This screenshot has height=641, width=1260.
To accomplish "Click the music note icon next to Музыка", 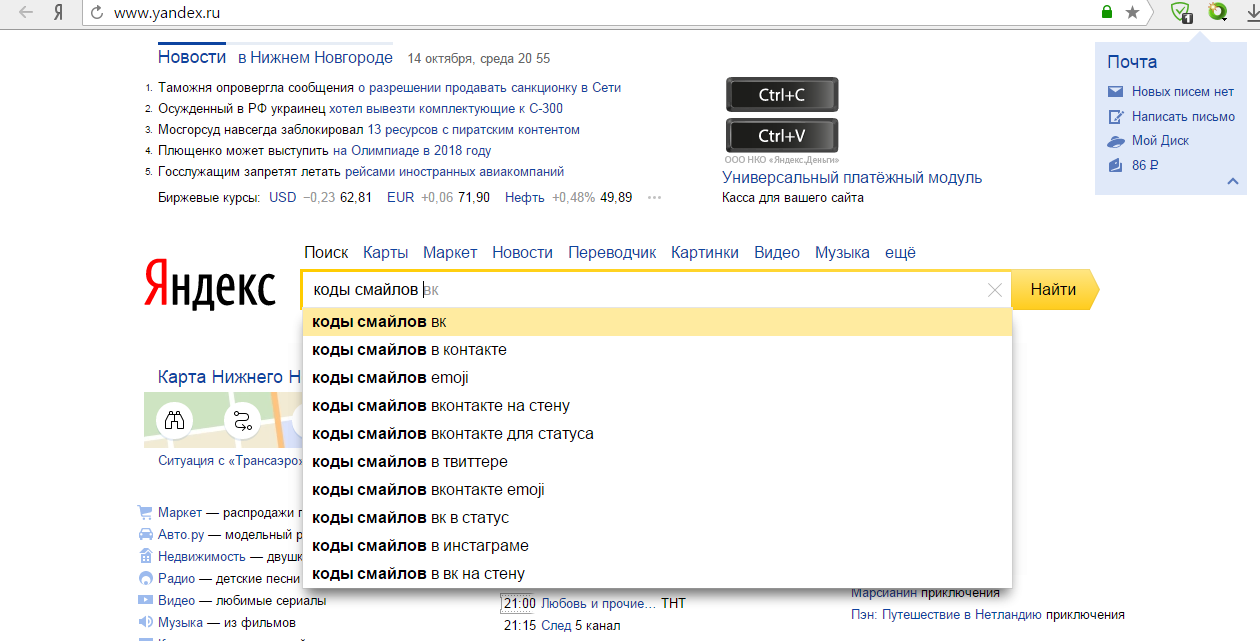I will pos(146,622).
